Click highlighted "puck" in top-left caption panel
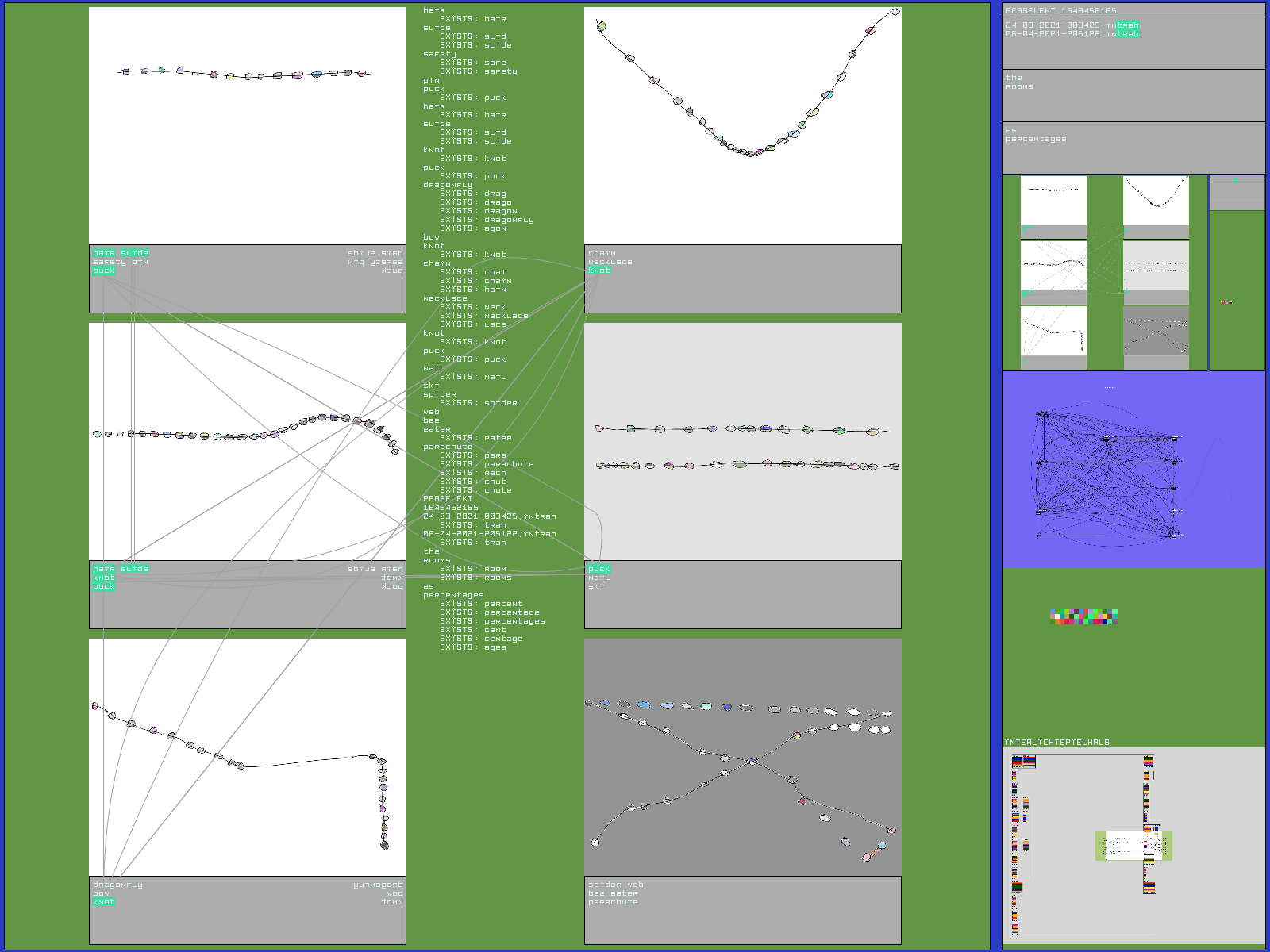Screen dimensions: 1270x952 pyautogui.click(x=104, y=271)
